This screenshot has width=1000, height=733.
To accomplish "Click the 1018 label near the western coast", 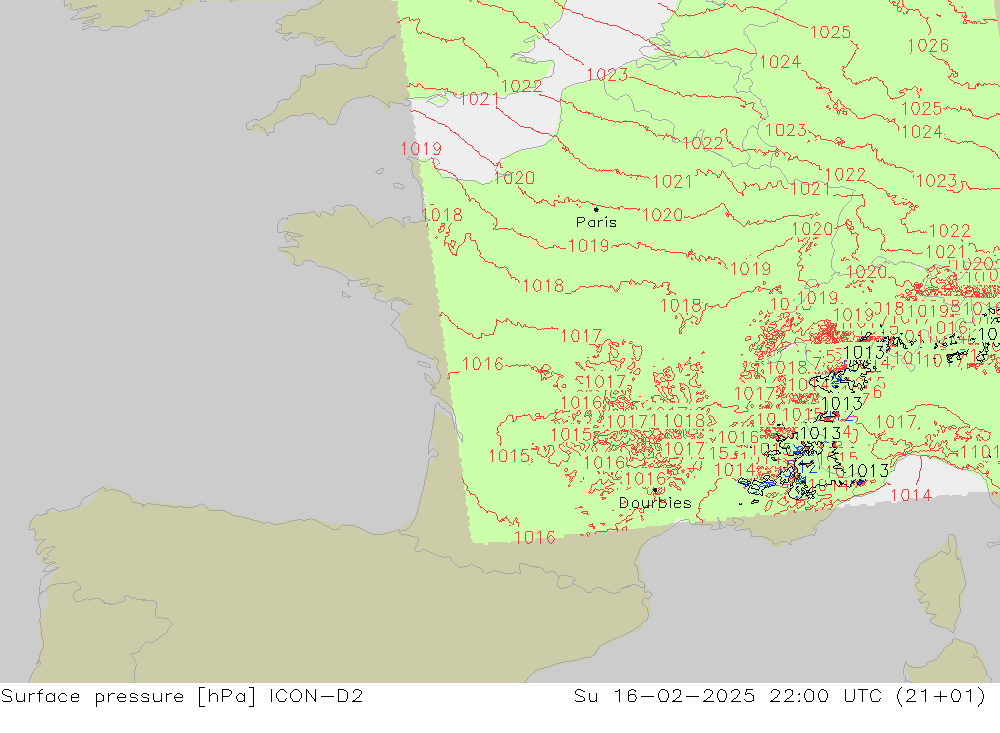I will 442,214.
